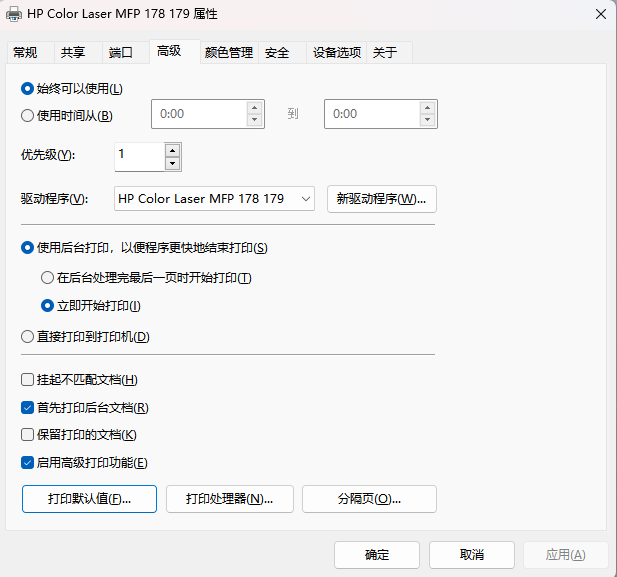This screenshot has height=577, width=617.
Task: Click the 新驱动程序 button
Action: tap(382, 199)
